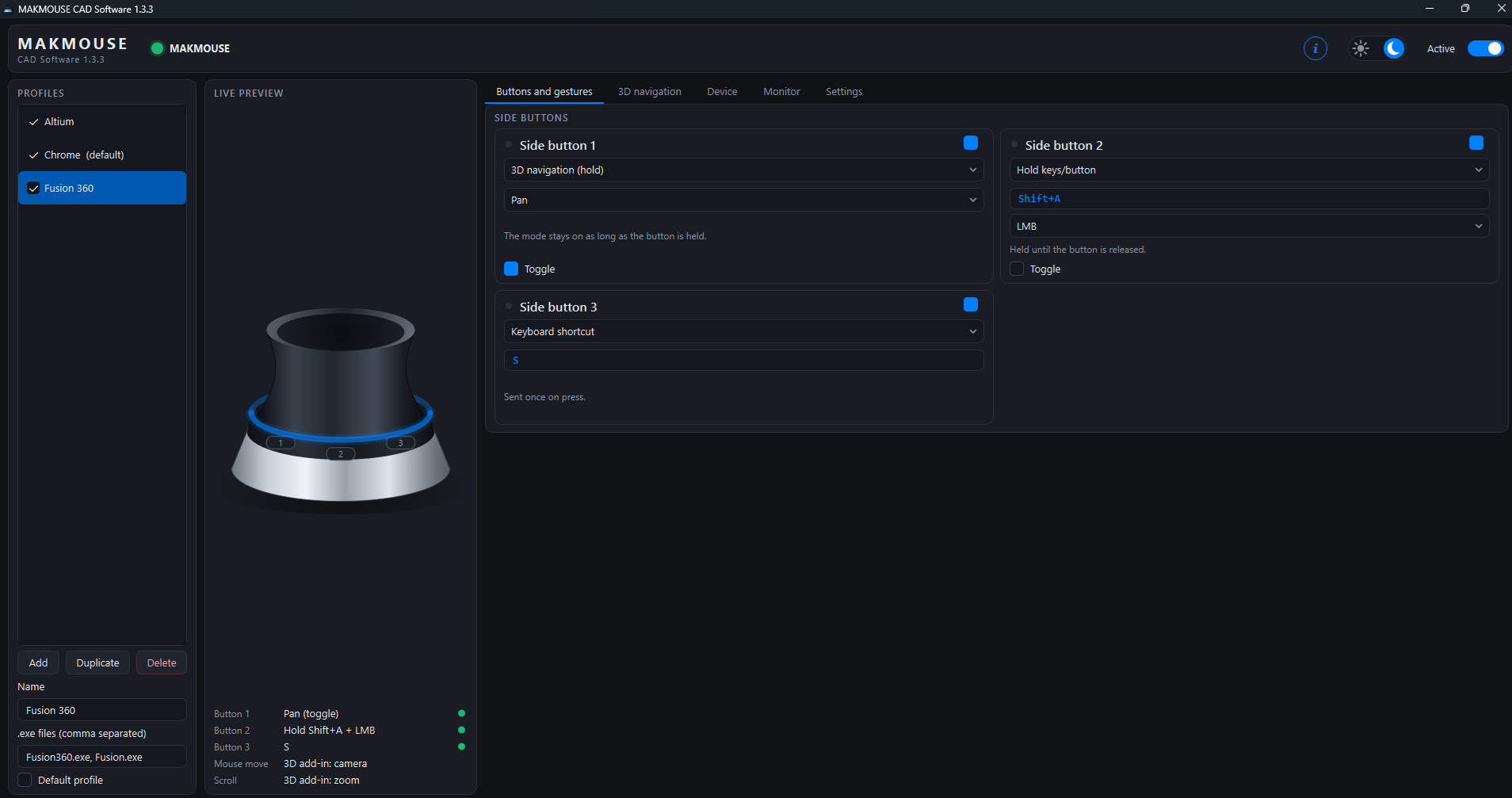Select the Chrome (default) profile
1512x798 pixels.
pyautogui.click(x=102, y=155)
